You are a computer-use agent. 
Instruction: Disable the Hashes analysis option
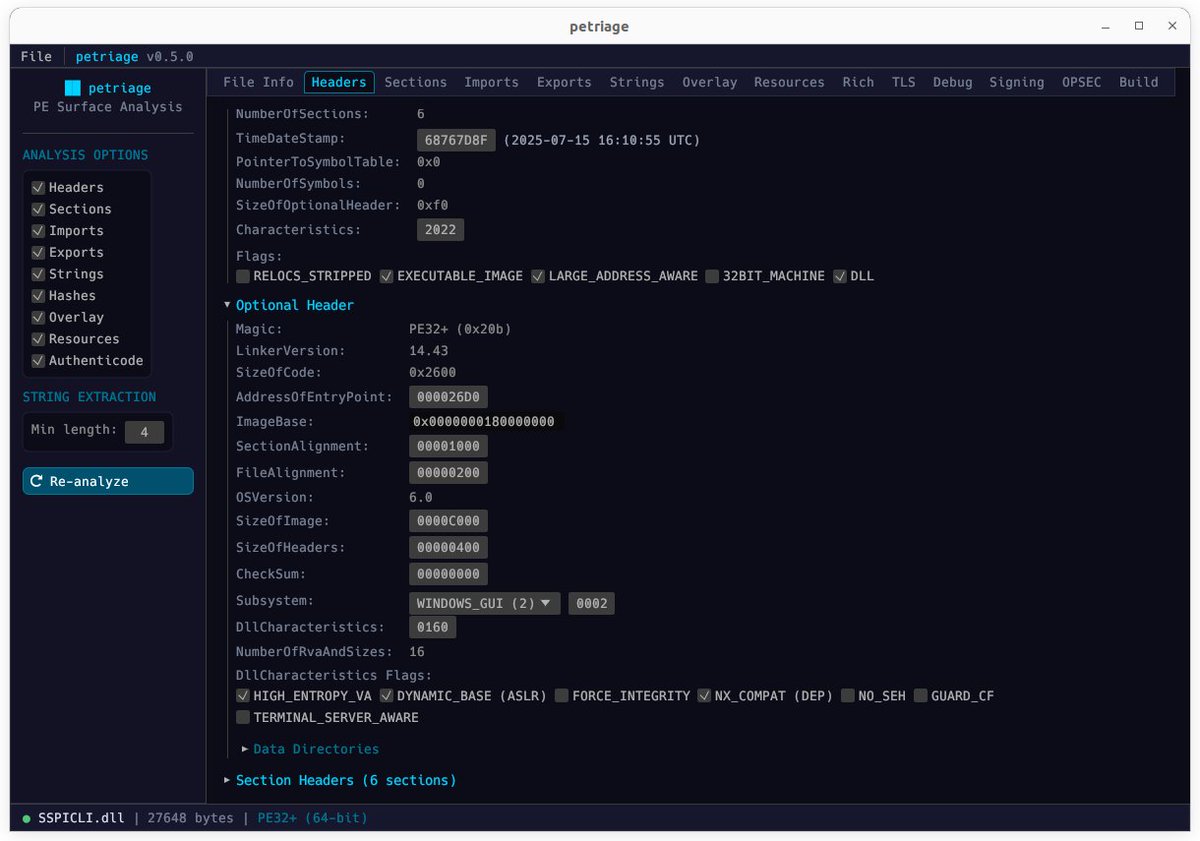38,296
